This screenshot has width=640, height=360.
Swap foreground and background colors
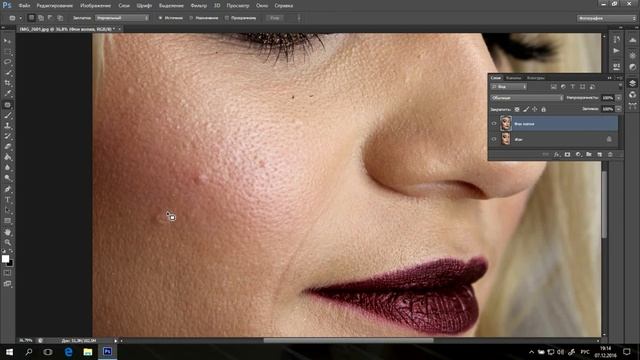[11, 251]
